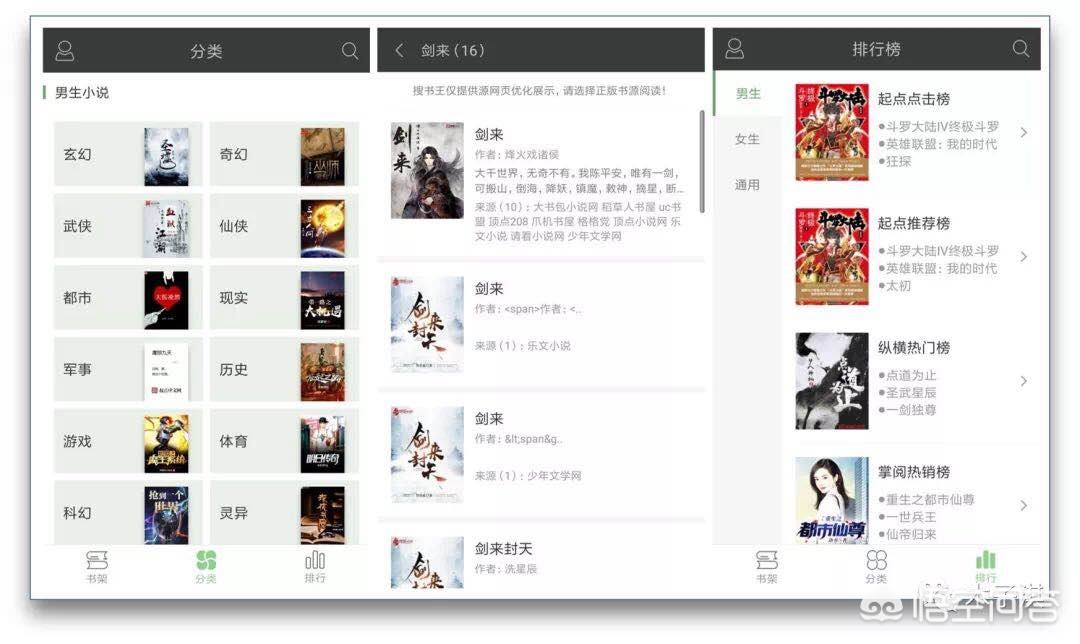
Task: Tap search icon in 排行榜 header
Action: 1021,48
